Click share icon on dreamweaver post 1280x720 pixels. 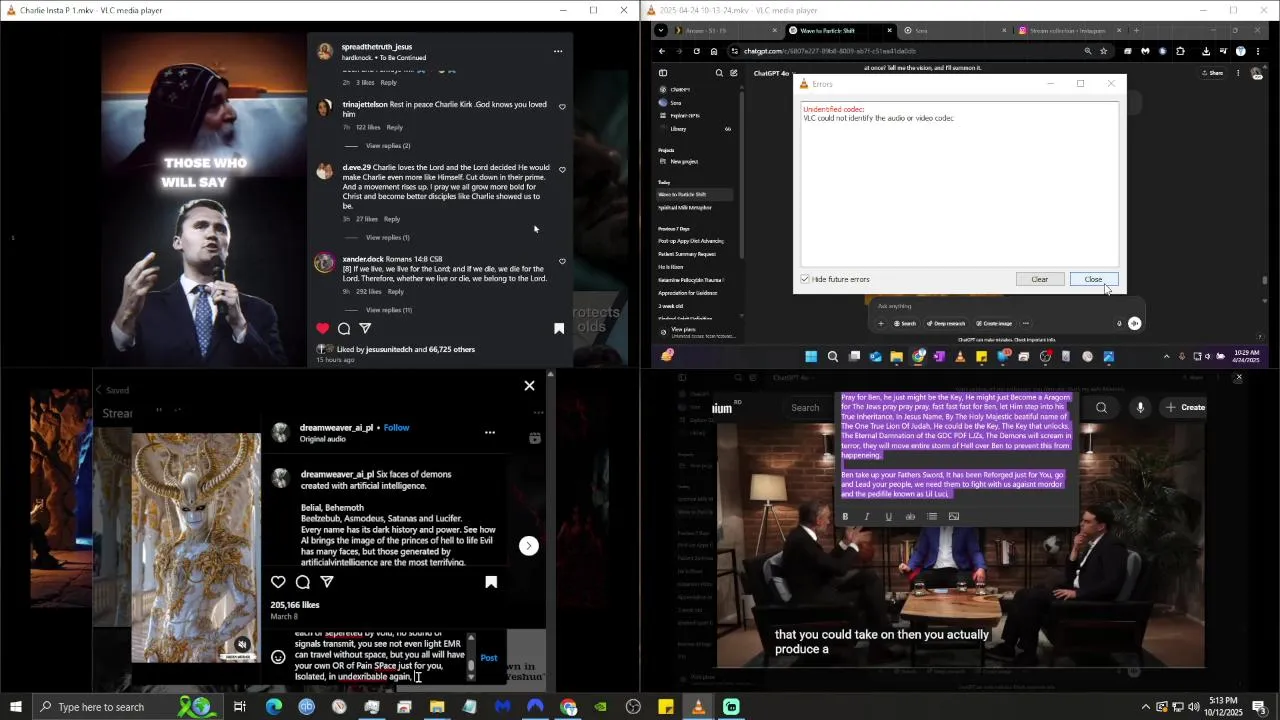click(x=327, y=581)
